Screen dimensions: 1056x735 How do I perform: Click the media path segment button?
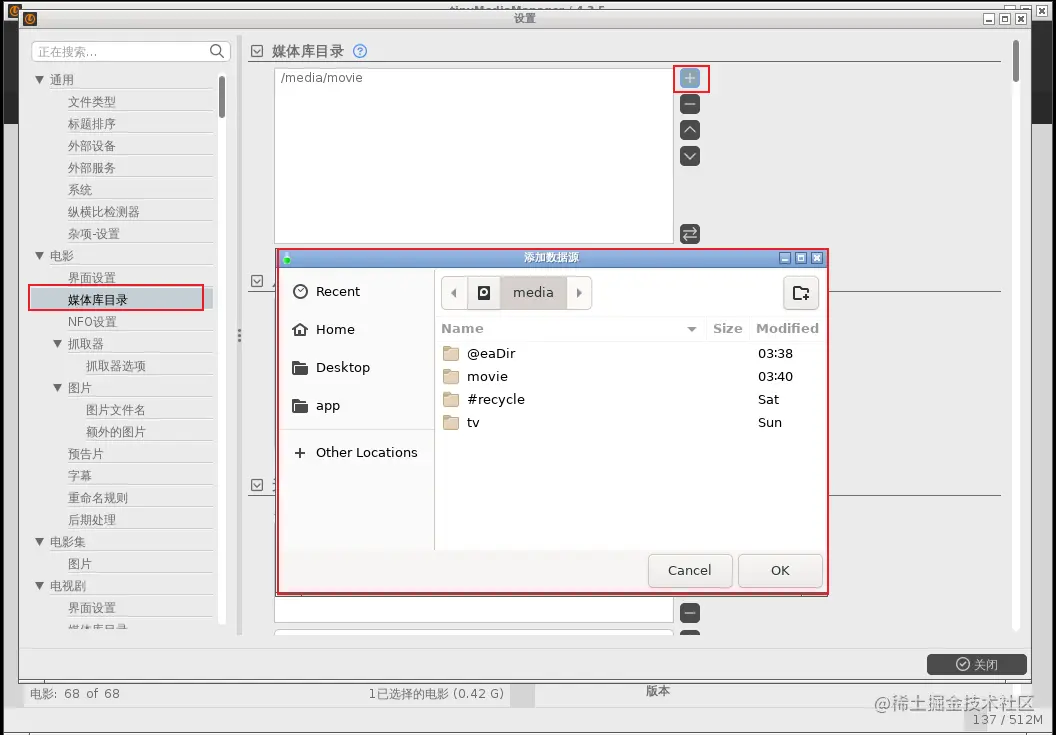click(533, 293)
